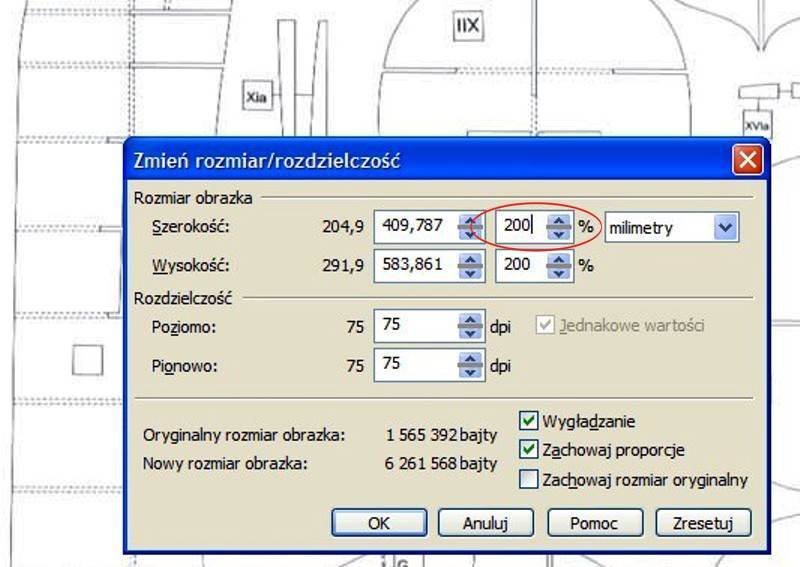Close the Zmień rozmiar/rozdzielczość dialog
Screen dimensions: 800x567
(x=747, y=161)
